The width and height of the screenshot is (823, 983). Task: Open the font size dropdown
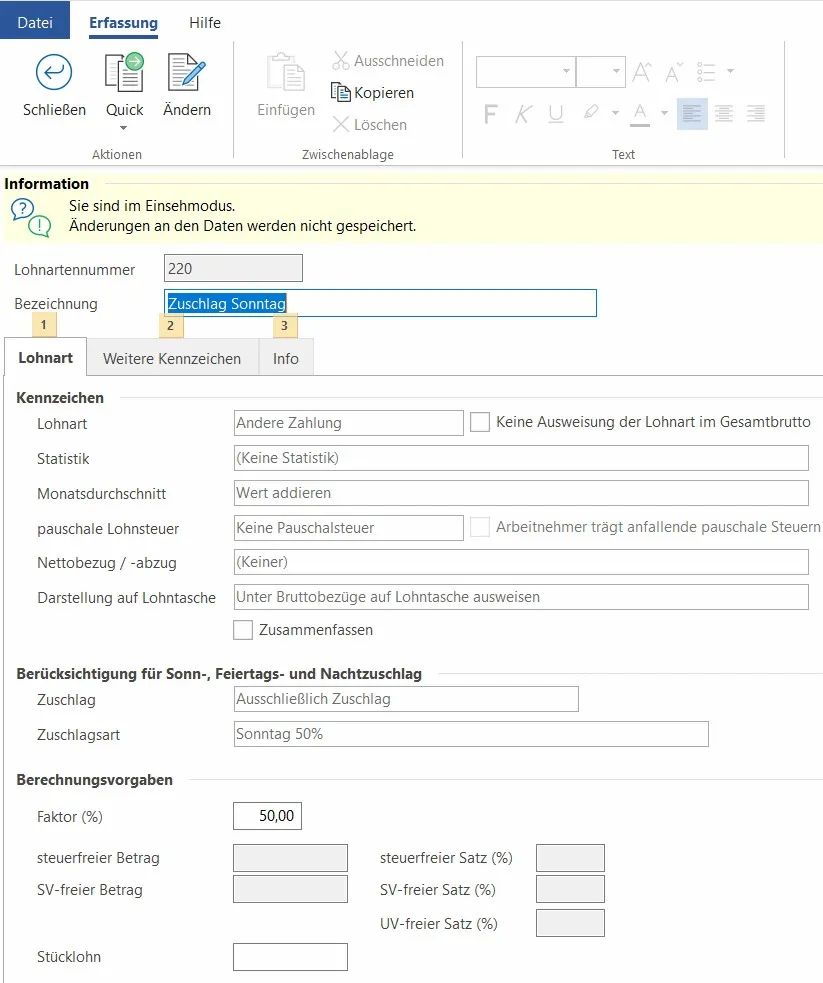click(617, 72)
